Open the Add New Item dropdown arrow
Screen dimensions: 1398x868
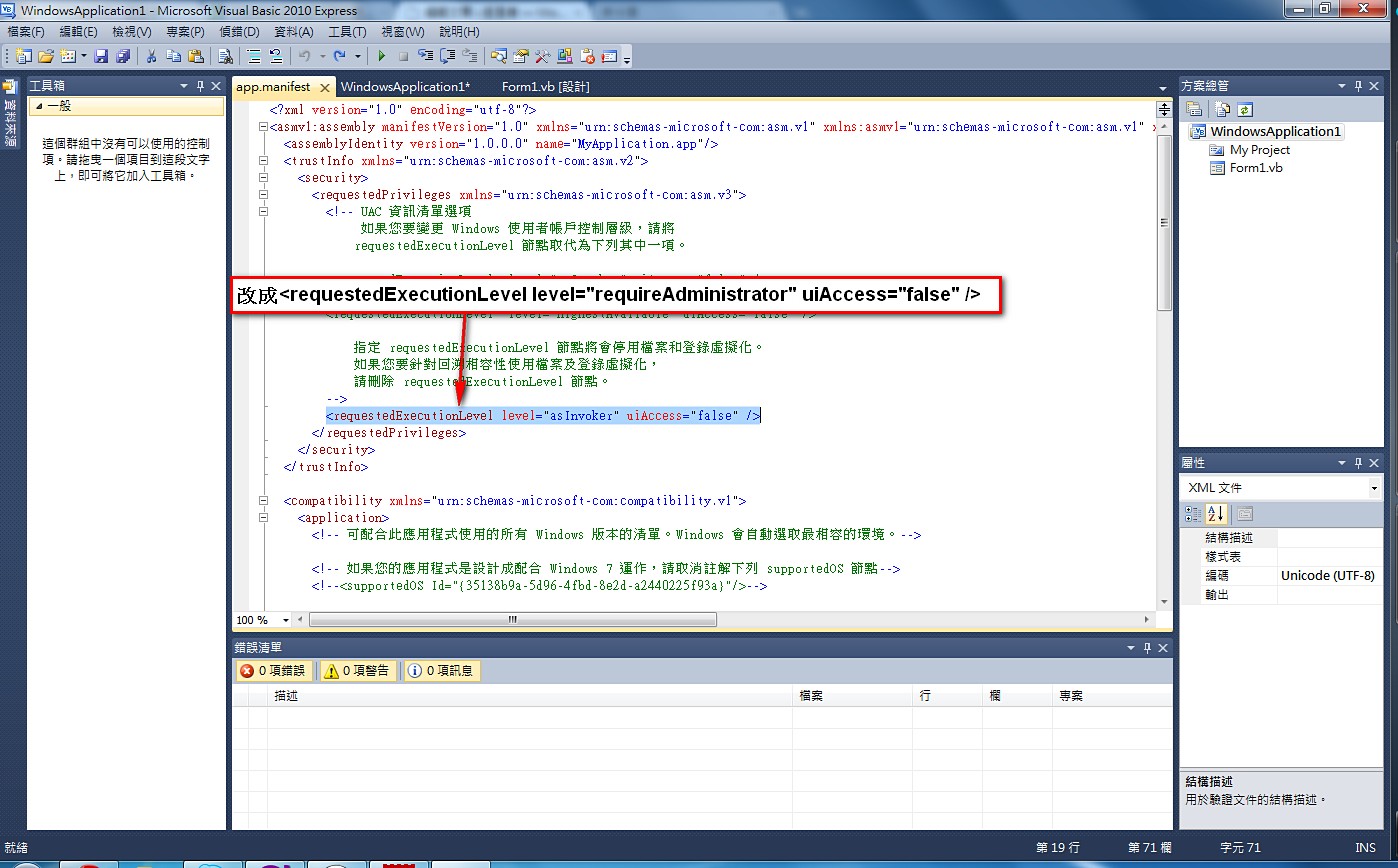click(84, 56)
